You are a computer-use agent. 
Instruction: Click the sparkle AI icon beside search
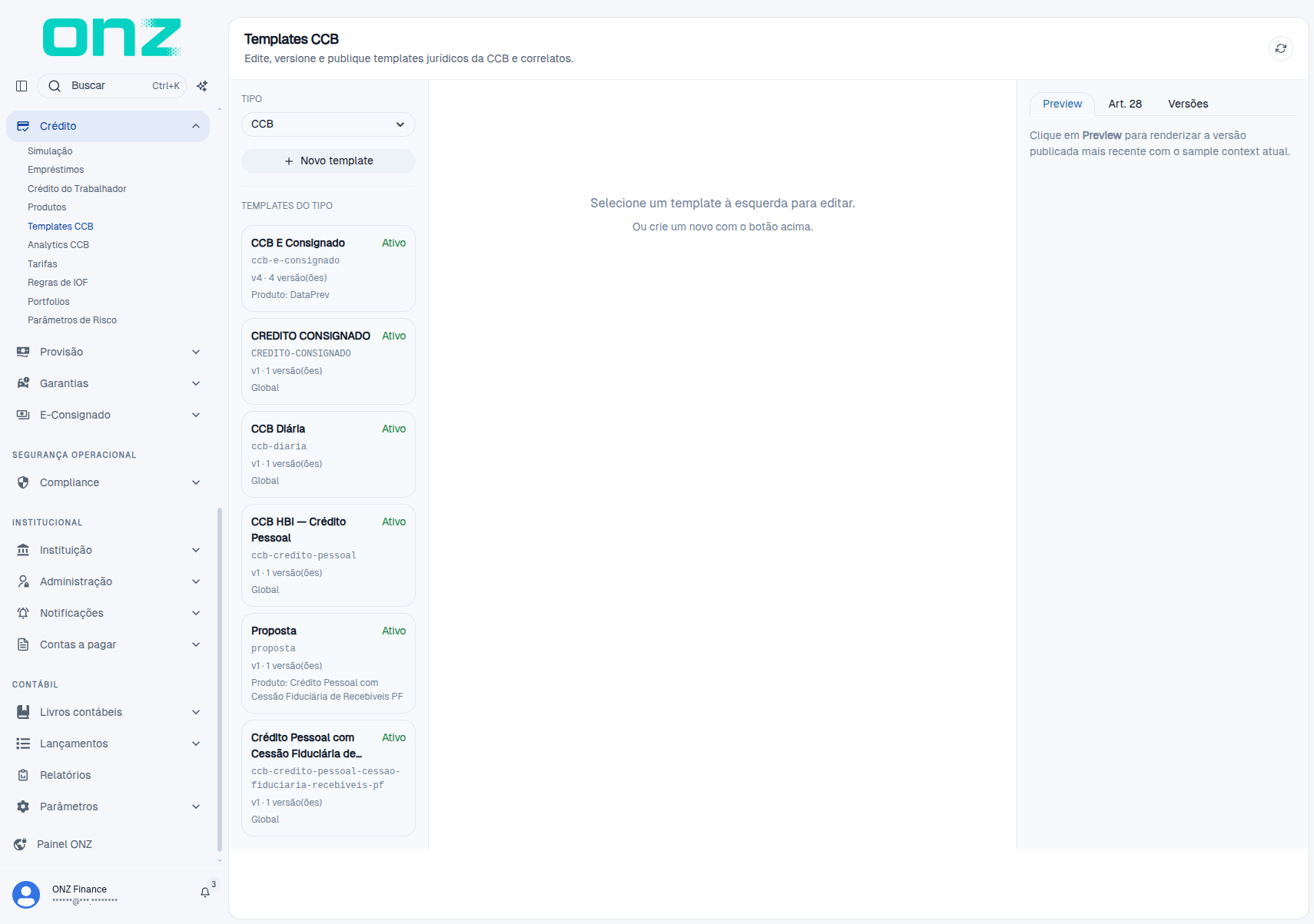(x=202, y=86)
